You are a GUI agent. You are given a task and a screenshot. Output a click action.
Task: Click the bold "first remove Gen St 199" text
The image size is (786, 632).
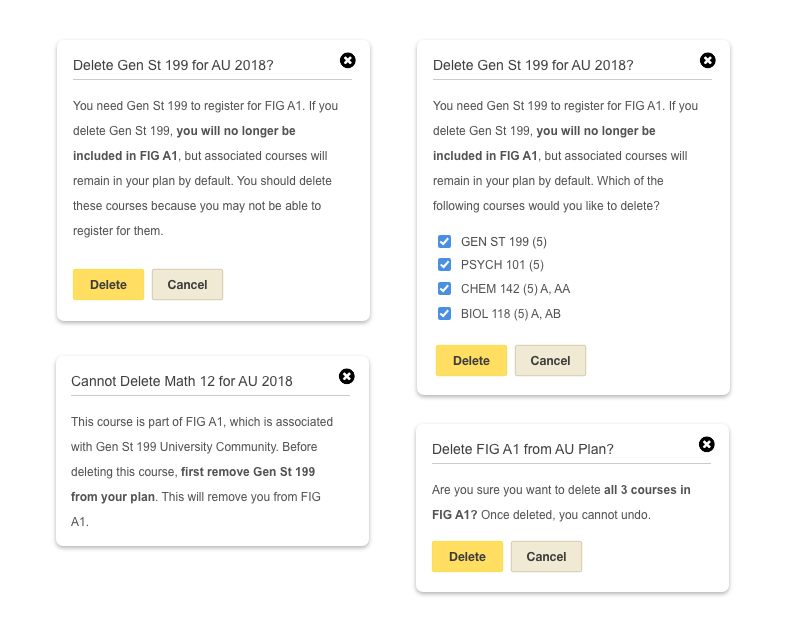click(248, 471)
